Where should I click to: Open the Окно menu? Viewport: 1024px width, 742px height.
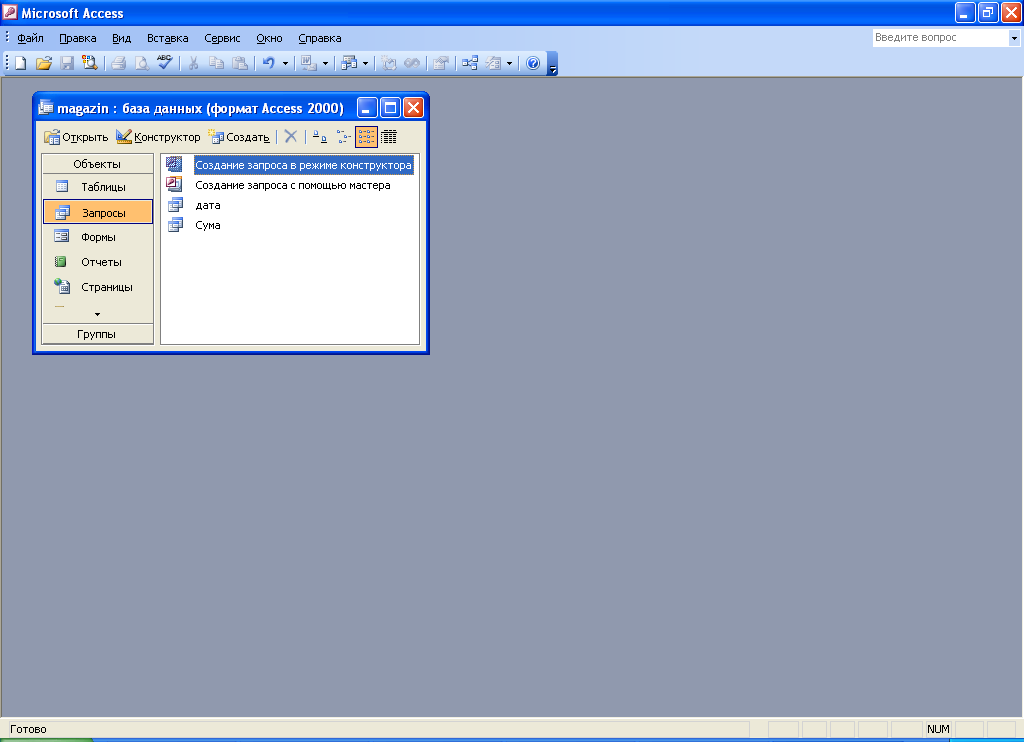click(x=269, y=38)
